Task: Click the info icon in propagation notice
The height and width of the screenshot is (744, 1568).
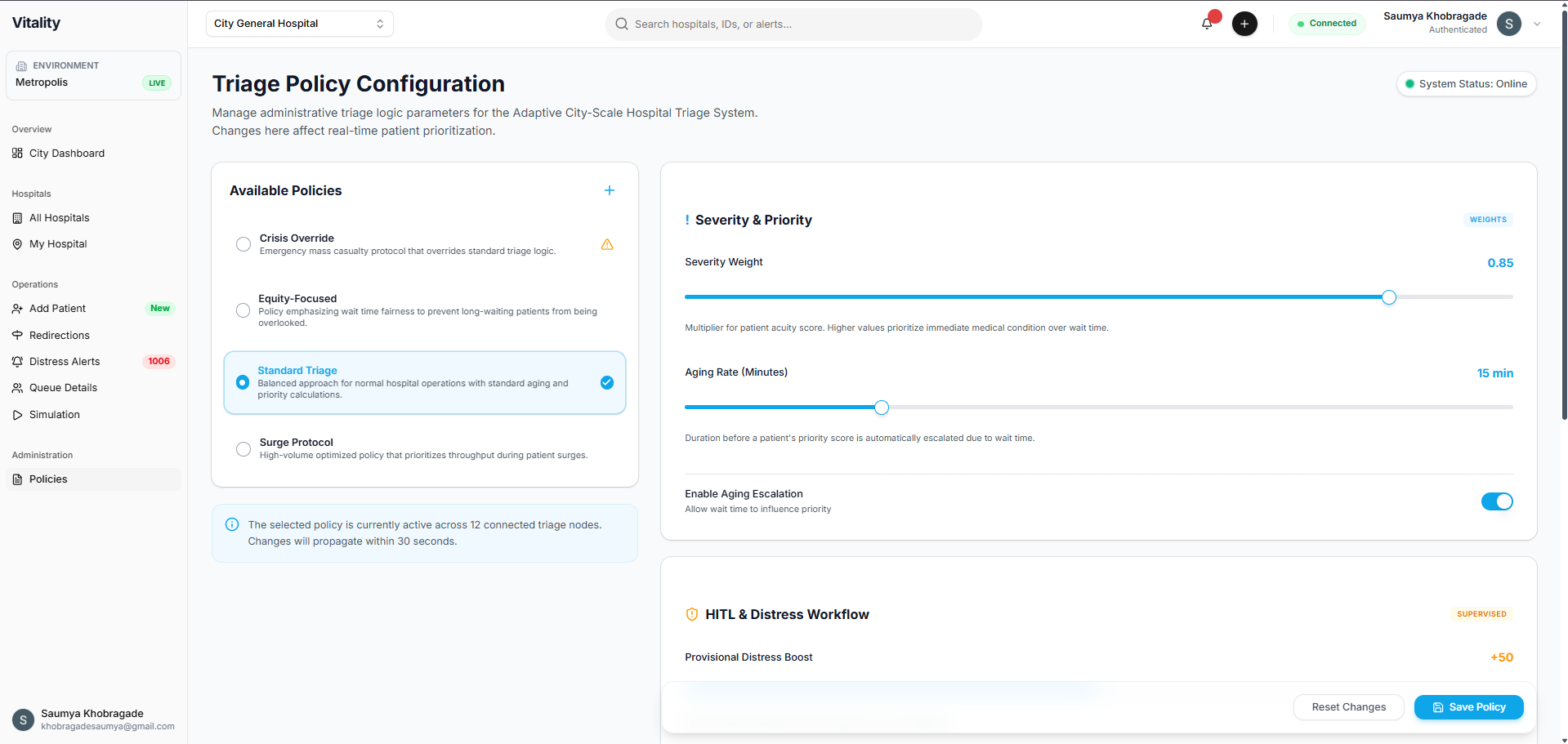Action: tap(232, 524)
